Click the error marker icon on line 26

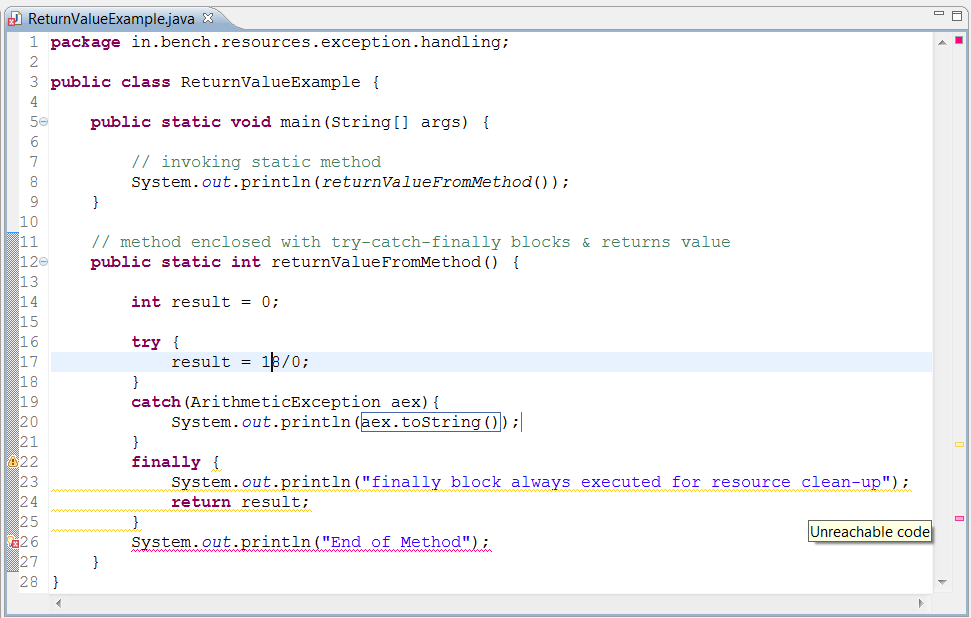pyautogui.click(x=13, y=542)
